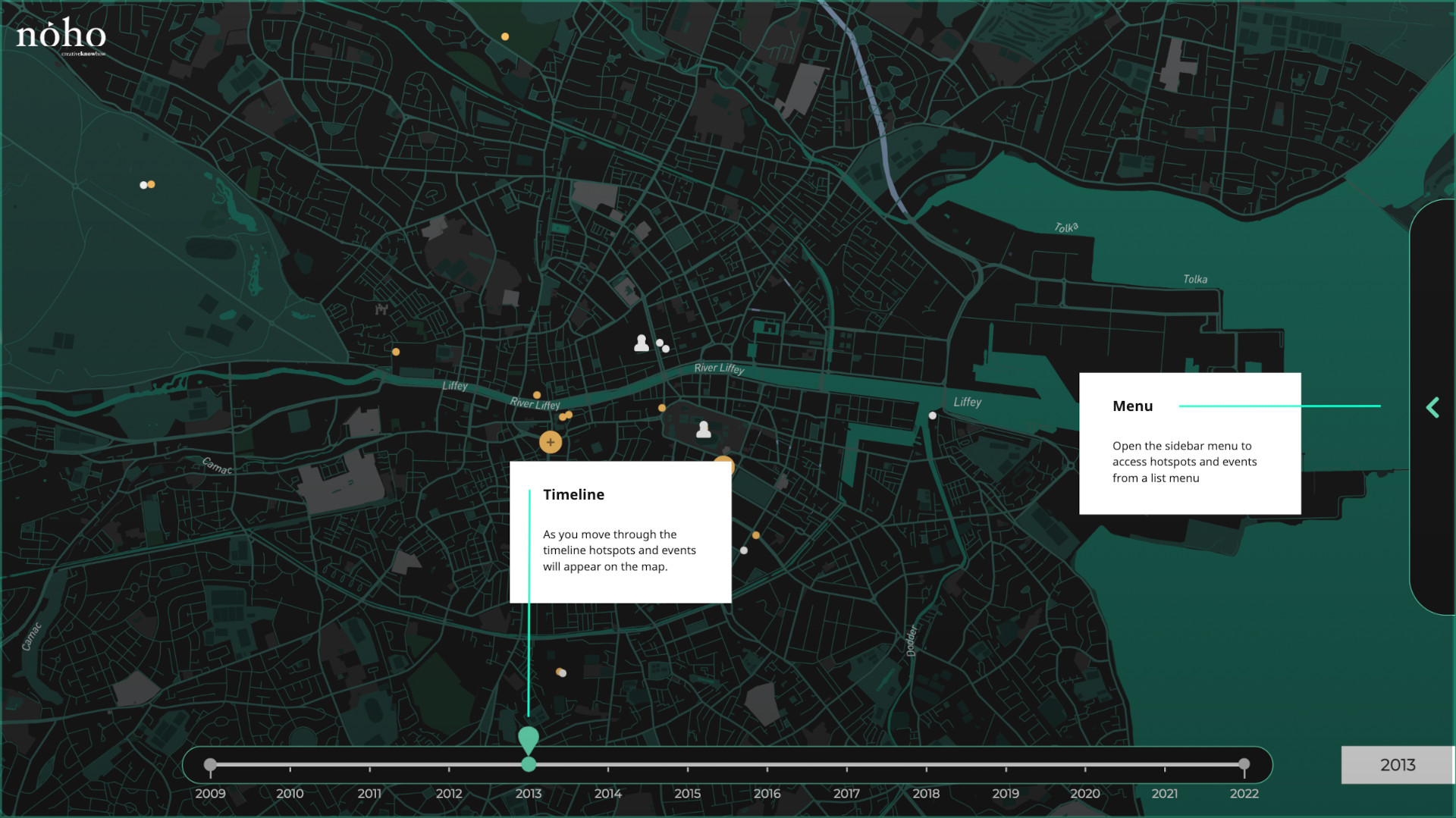Click the paired dots in the western park
This screenshot has width=1456, height=818.
[147, 185]
